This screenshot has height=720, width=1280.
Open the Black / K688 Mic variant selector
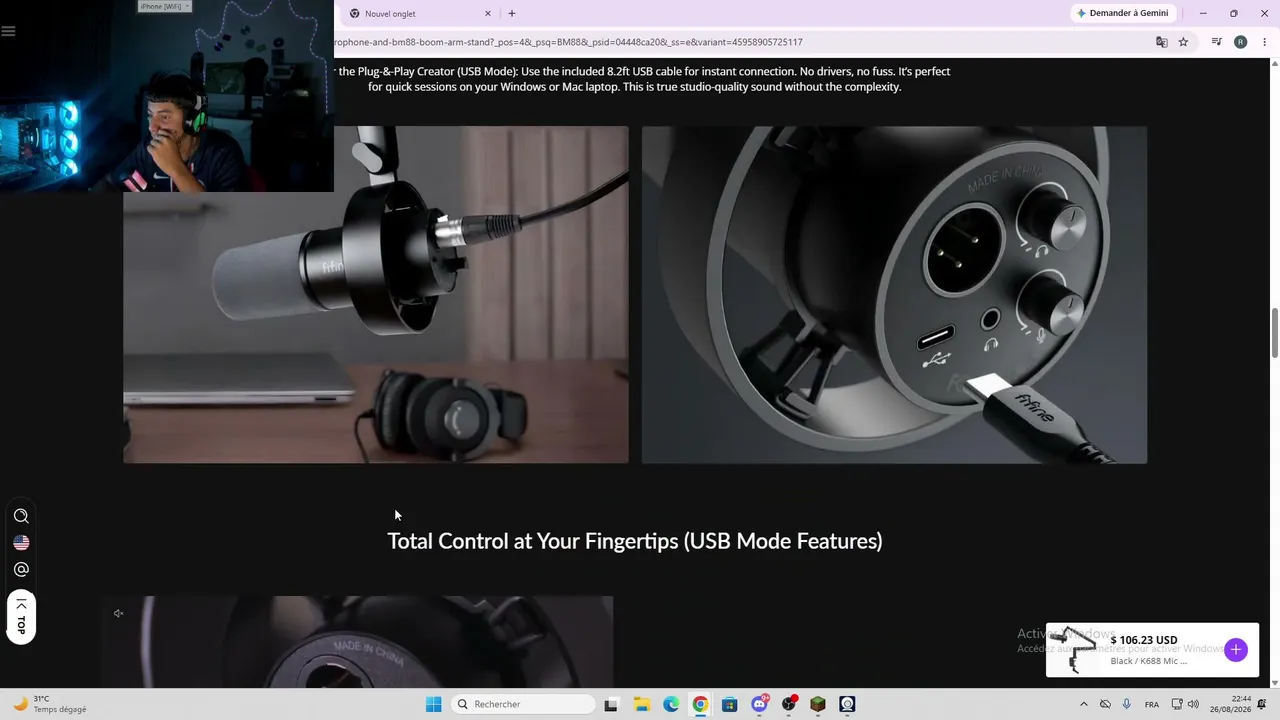tap(1149, 661)
